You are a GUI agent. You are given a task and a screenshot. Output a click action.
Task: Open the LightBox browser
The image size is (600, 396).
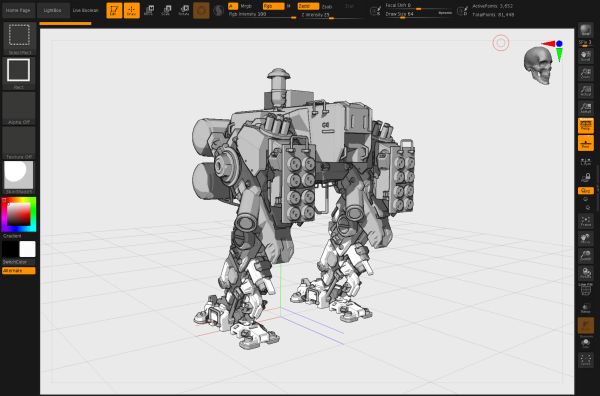tap(53, 10)
